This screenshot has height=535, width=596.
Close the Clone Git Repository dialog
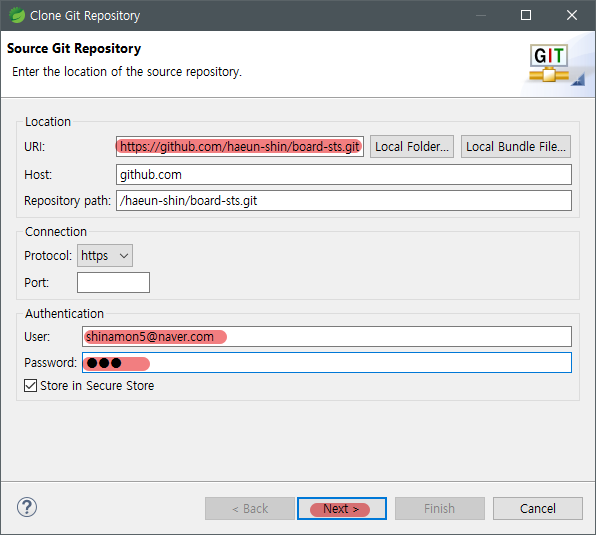[x=572, y=15]
